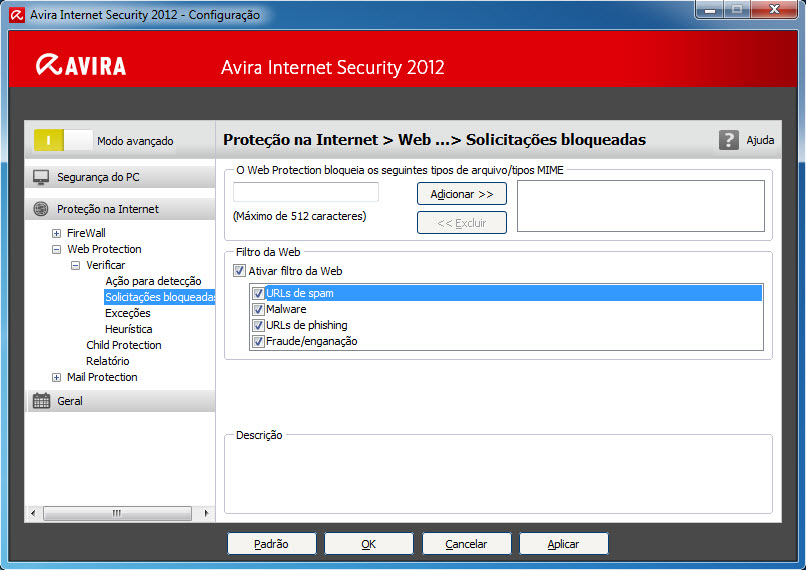Open the Geral section
This screenshot has height=570, width=806.
point(120,401)
